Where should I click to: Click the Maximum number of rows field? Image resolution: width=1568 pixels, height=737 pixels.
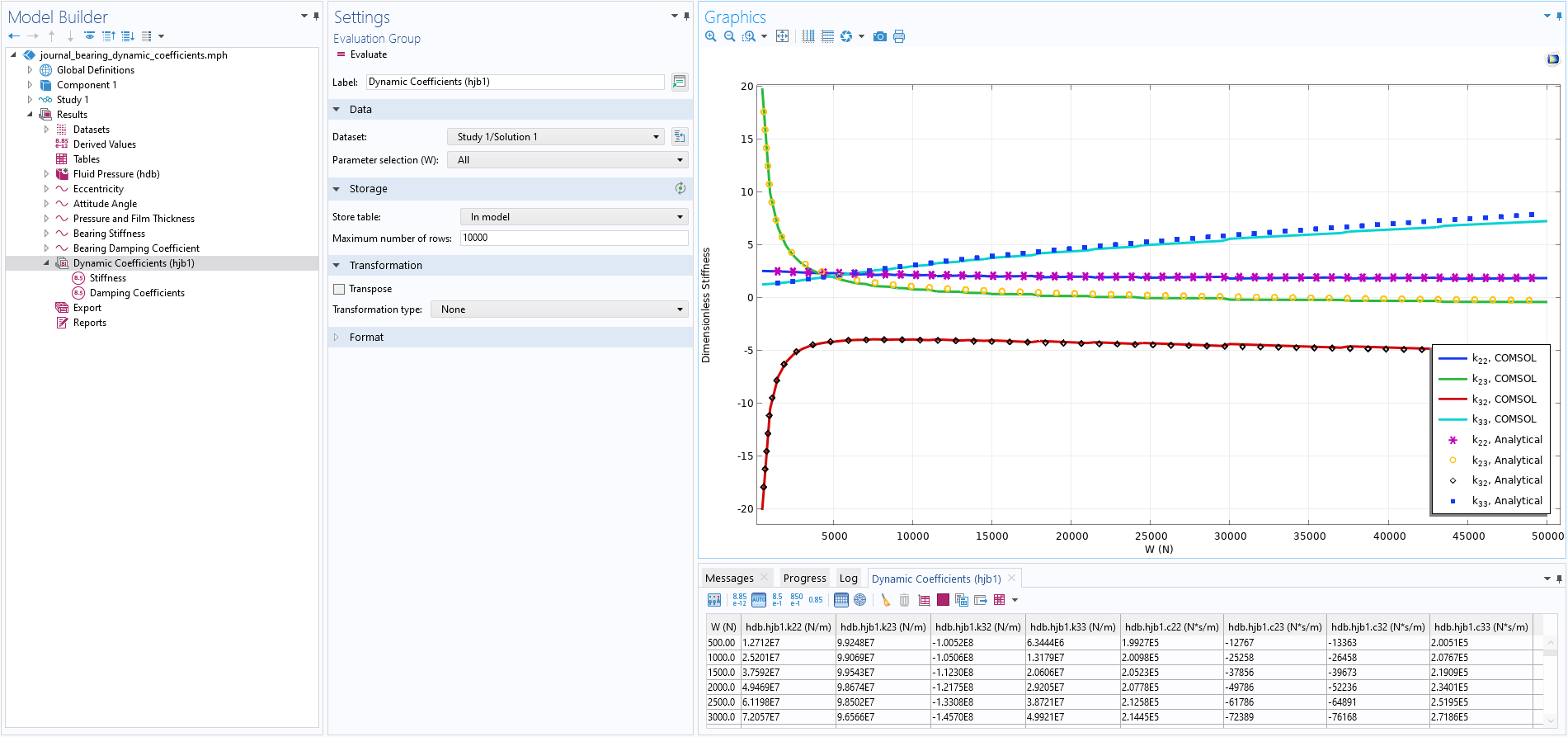(x=573, y=238)
